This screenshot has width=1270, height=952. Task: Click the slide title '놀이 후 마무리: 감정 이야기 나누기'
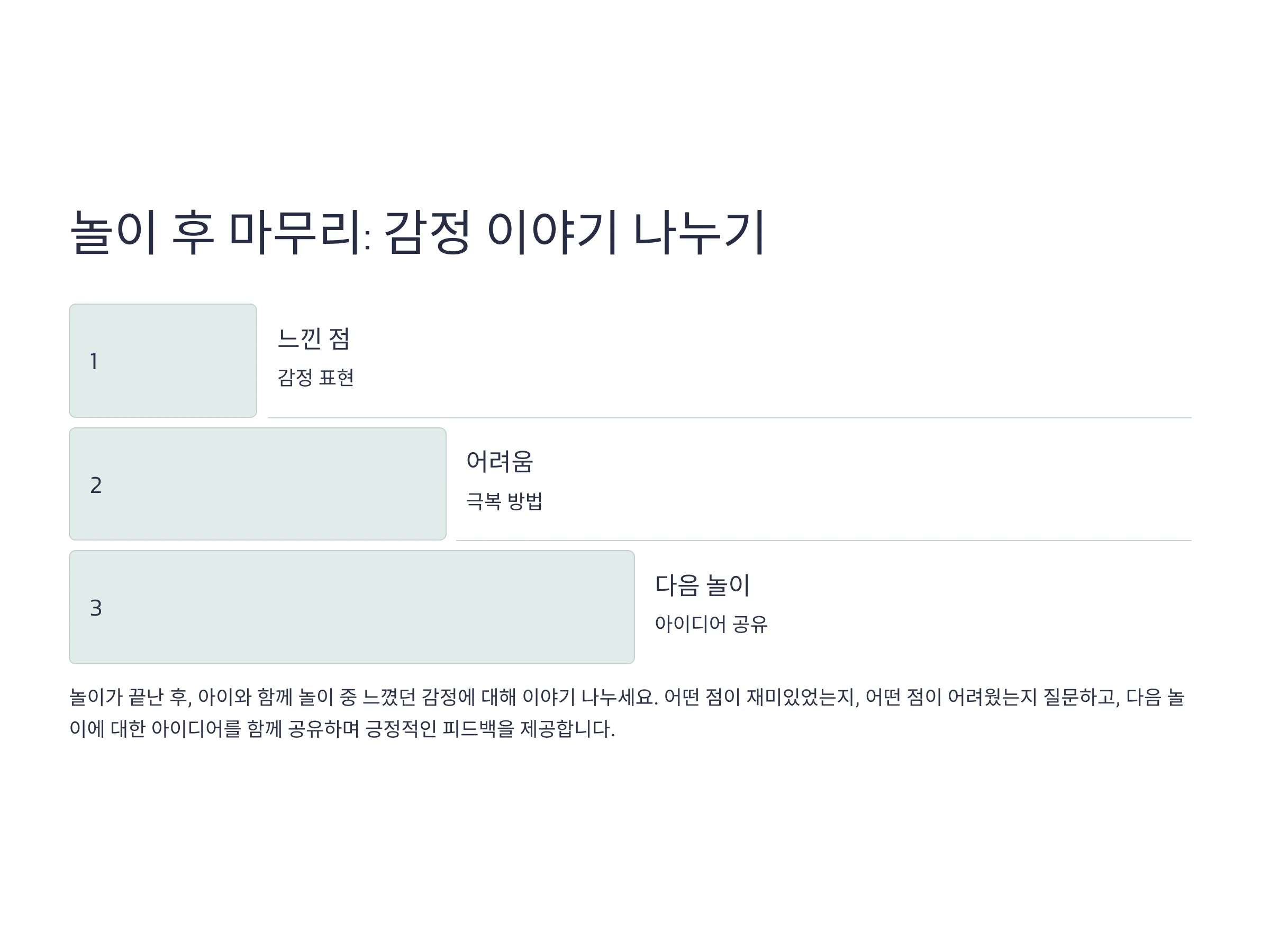click(417, 232)
